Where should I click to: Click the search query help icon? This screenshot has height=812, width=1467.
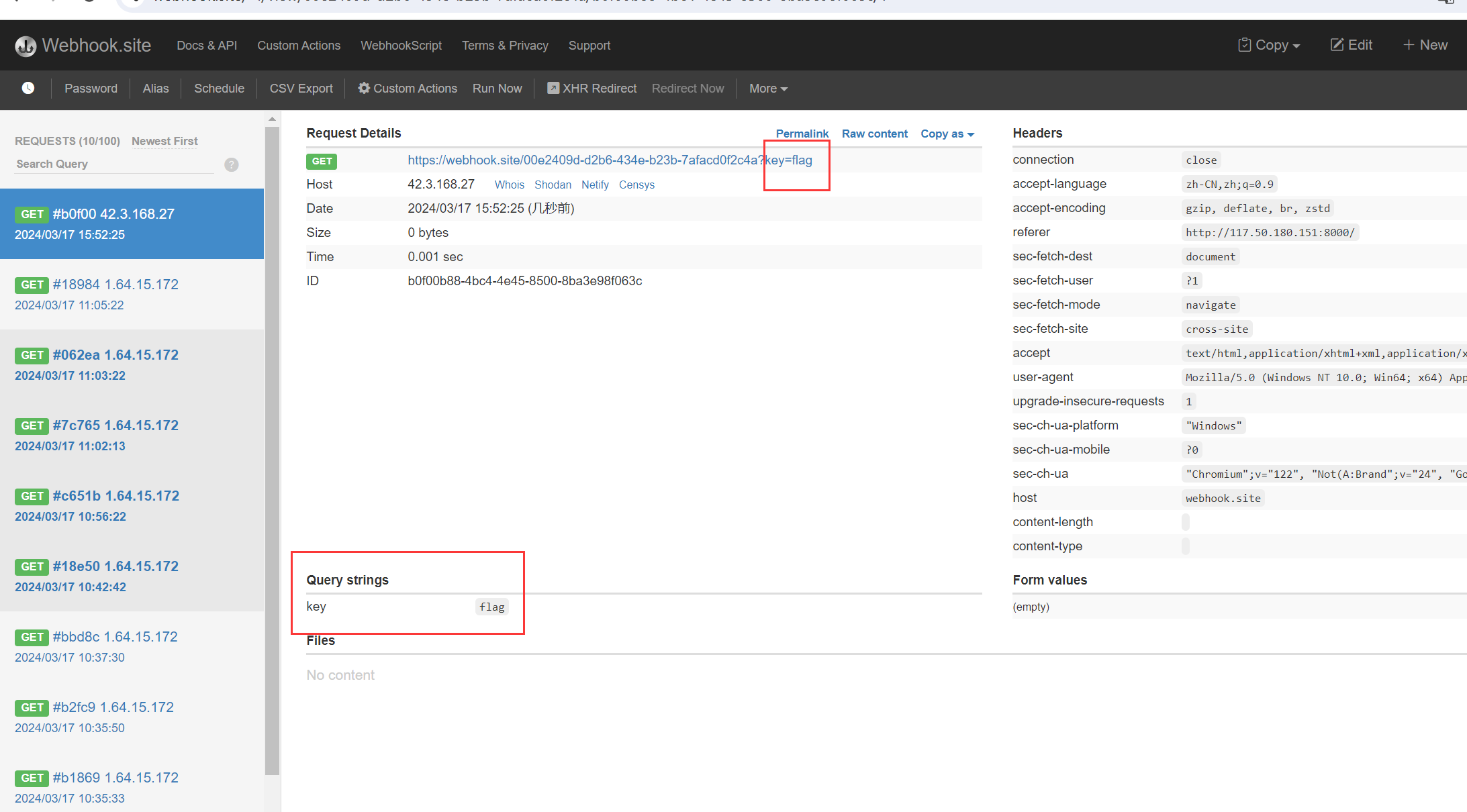(x=232, y=164)
